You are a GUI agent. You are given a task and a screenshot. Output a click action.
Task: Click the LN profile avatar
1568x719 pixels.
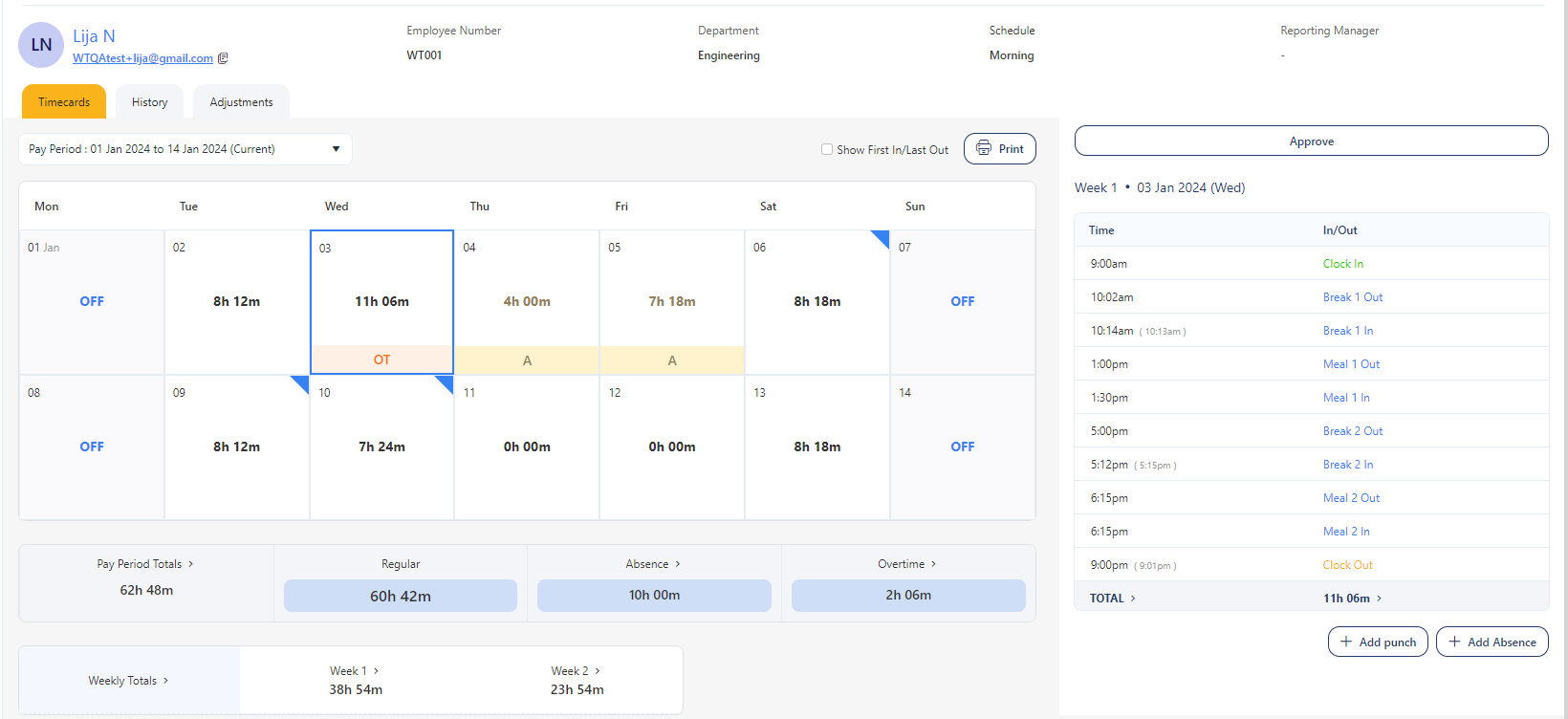(41, 45)
